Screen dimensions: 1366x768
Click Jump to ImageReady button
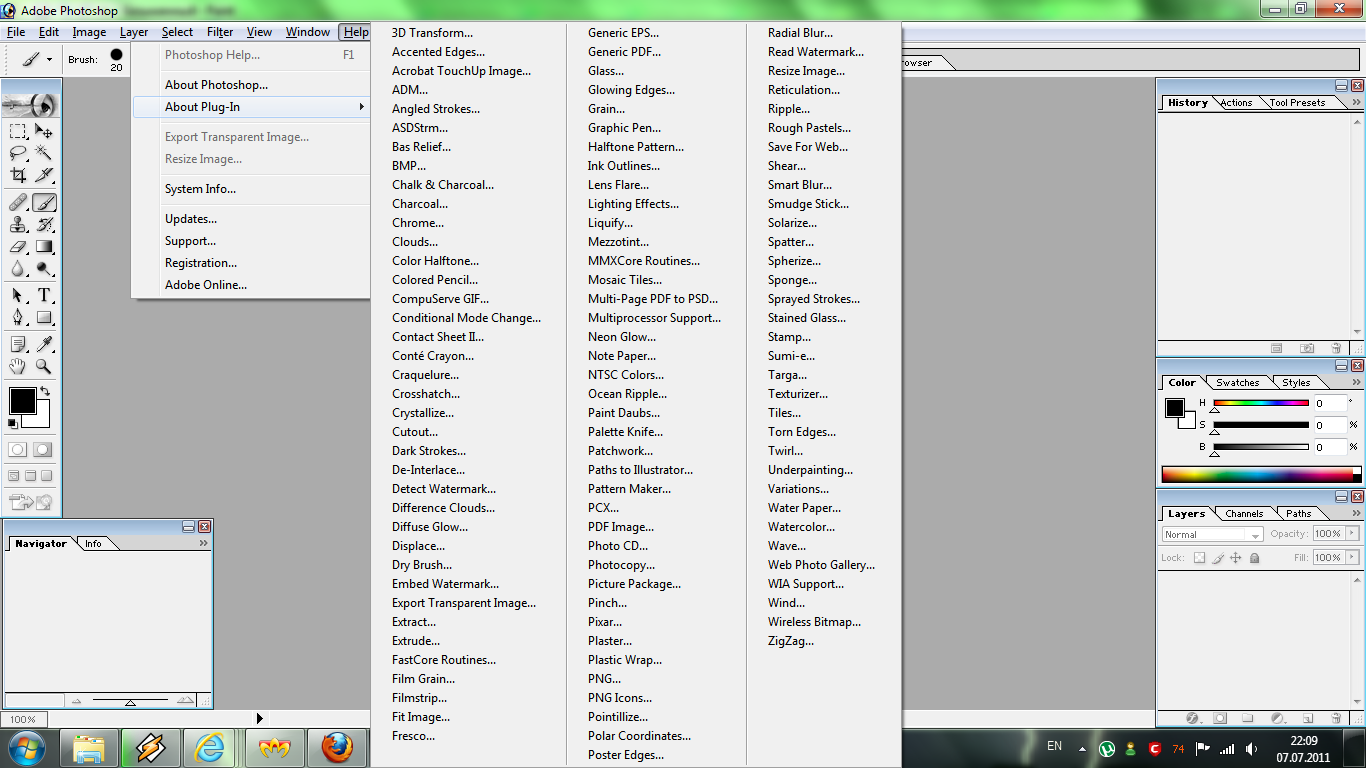point(31,502)
